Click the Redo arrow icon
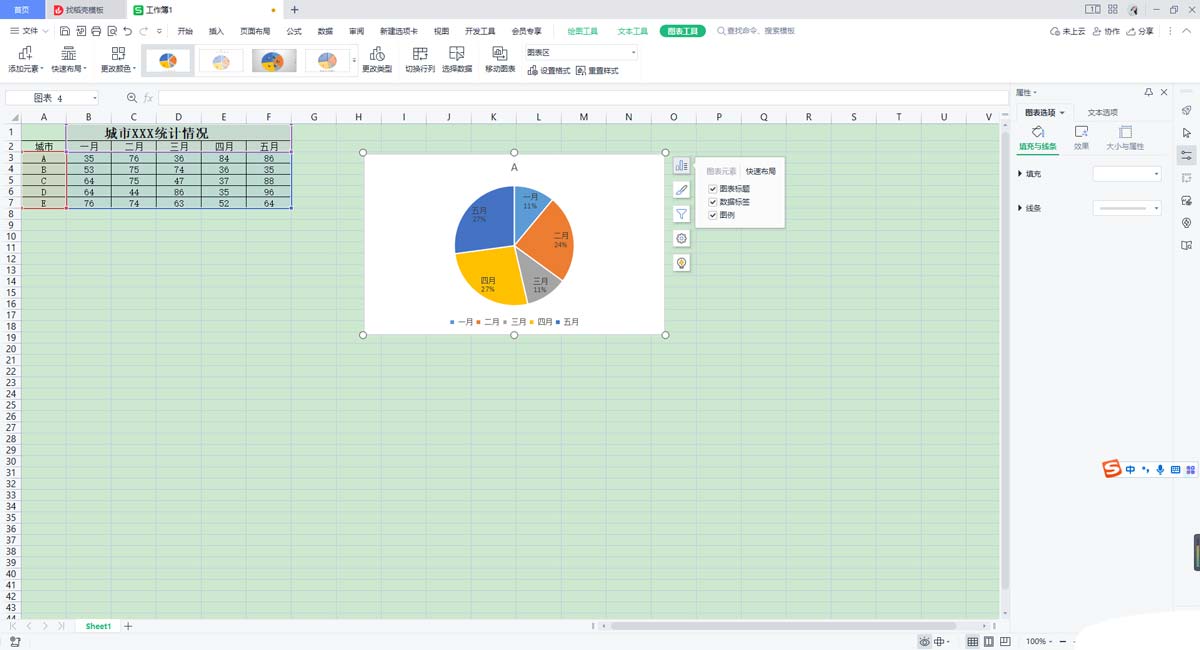 144,31
